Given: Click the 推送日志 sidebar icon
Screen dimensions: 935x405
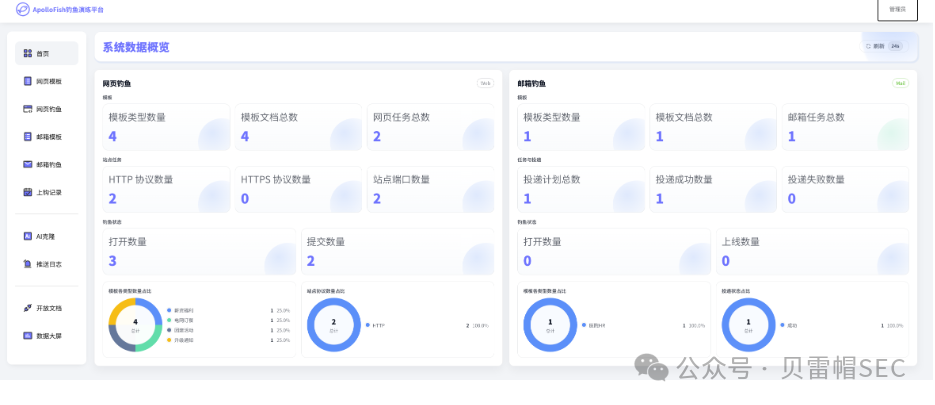Looking at the screenshot, I should click(x=27, y=264).
